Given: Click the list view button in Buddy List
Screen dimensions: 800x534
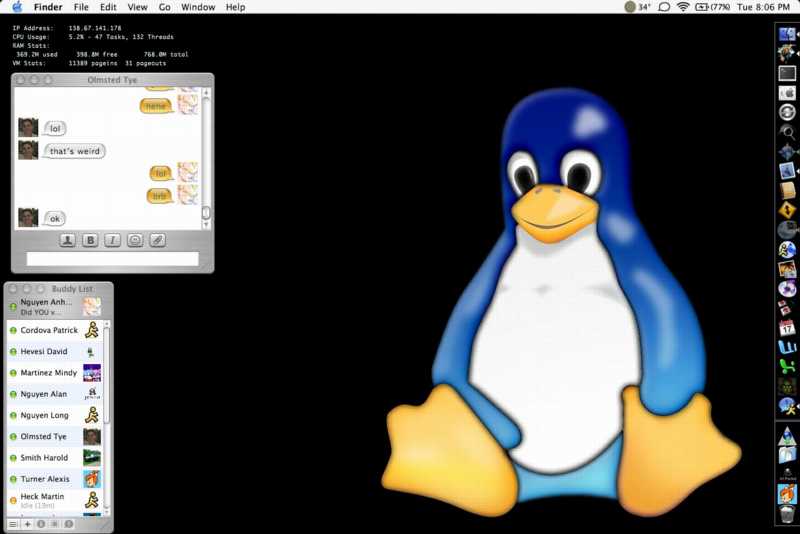Looking at the screenshot, I should (x=14, y=524).
